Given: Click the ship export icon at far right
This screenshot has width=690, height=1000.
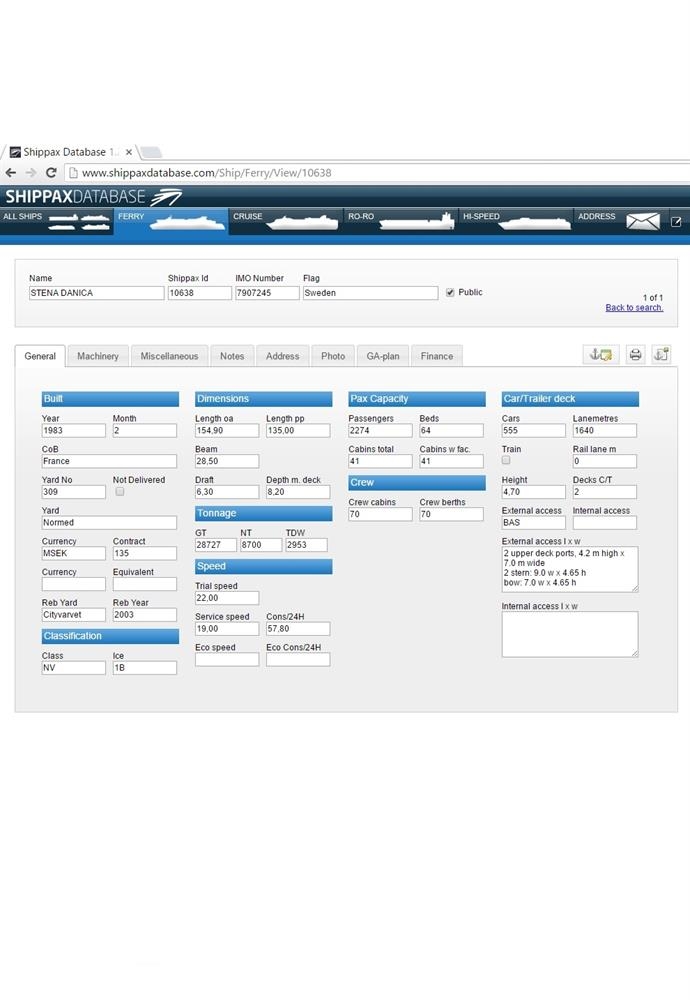Looking at the screenshot, I should (x=661, y=355).
